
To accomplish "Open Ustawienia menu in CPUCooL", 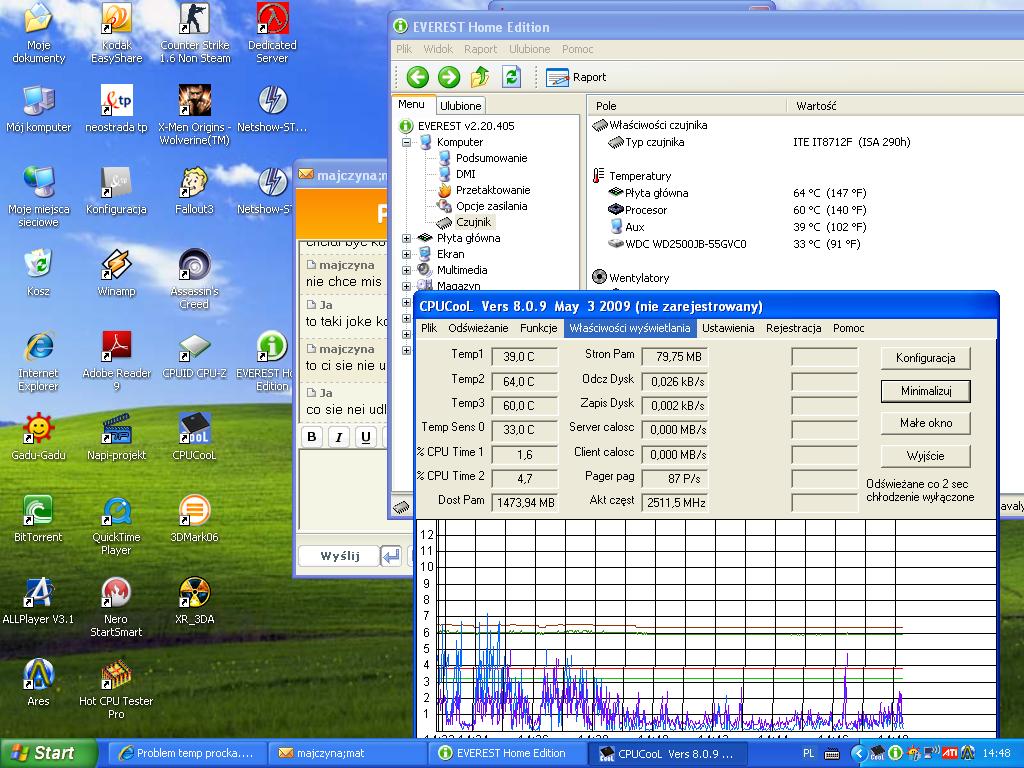I will click(x=728, y=328).
